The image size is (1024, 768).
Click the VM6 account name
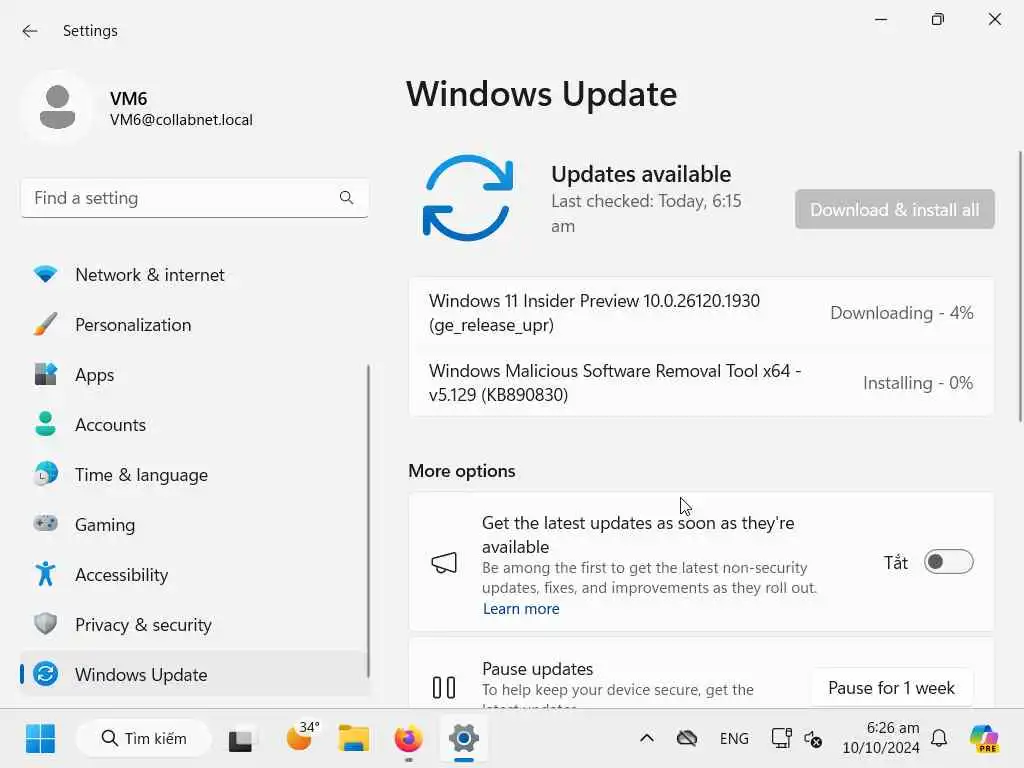pyautogui.click(x=129, y=98)
